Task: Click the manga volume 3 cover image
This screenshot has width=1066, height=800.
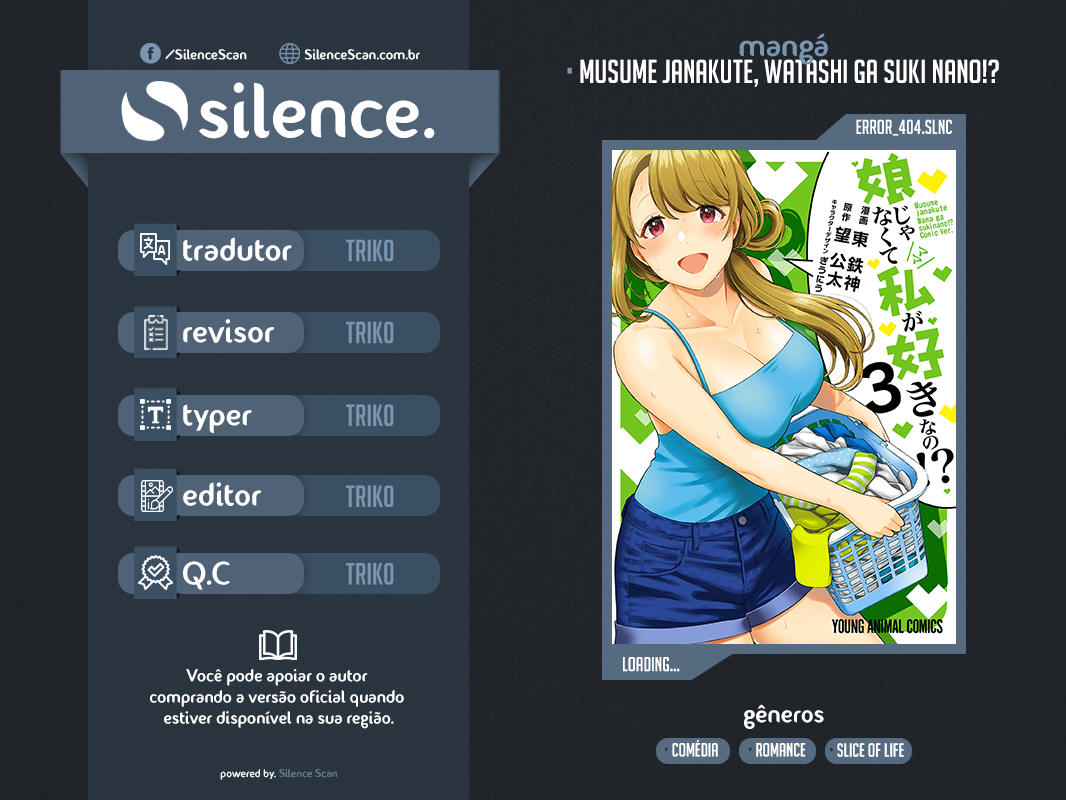Action: [783, 396]
